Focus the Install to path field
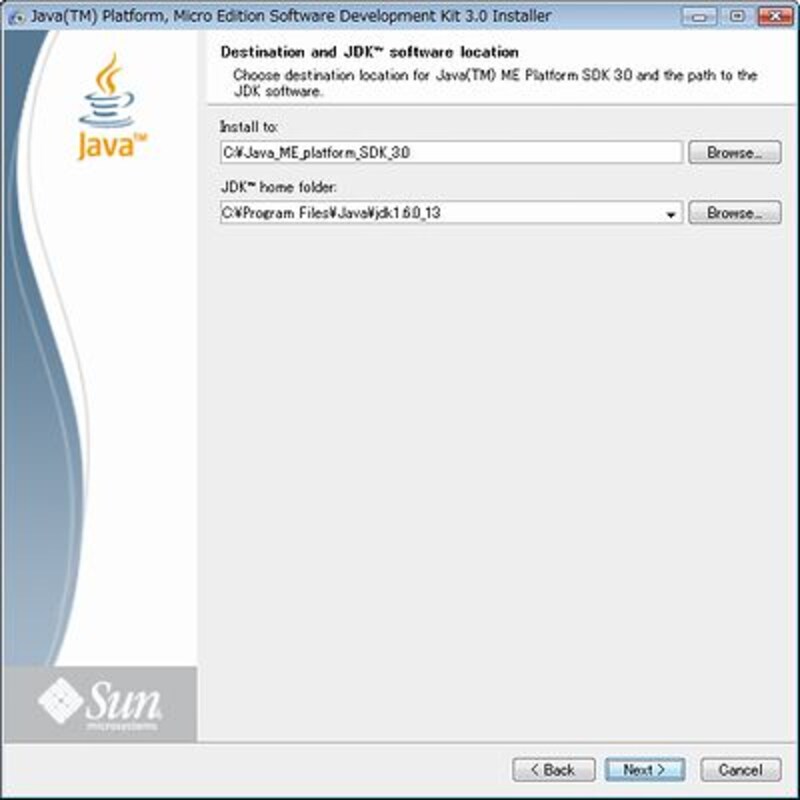 click(x=451, y=153)
